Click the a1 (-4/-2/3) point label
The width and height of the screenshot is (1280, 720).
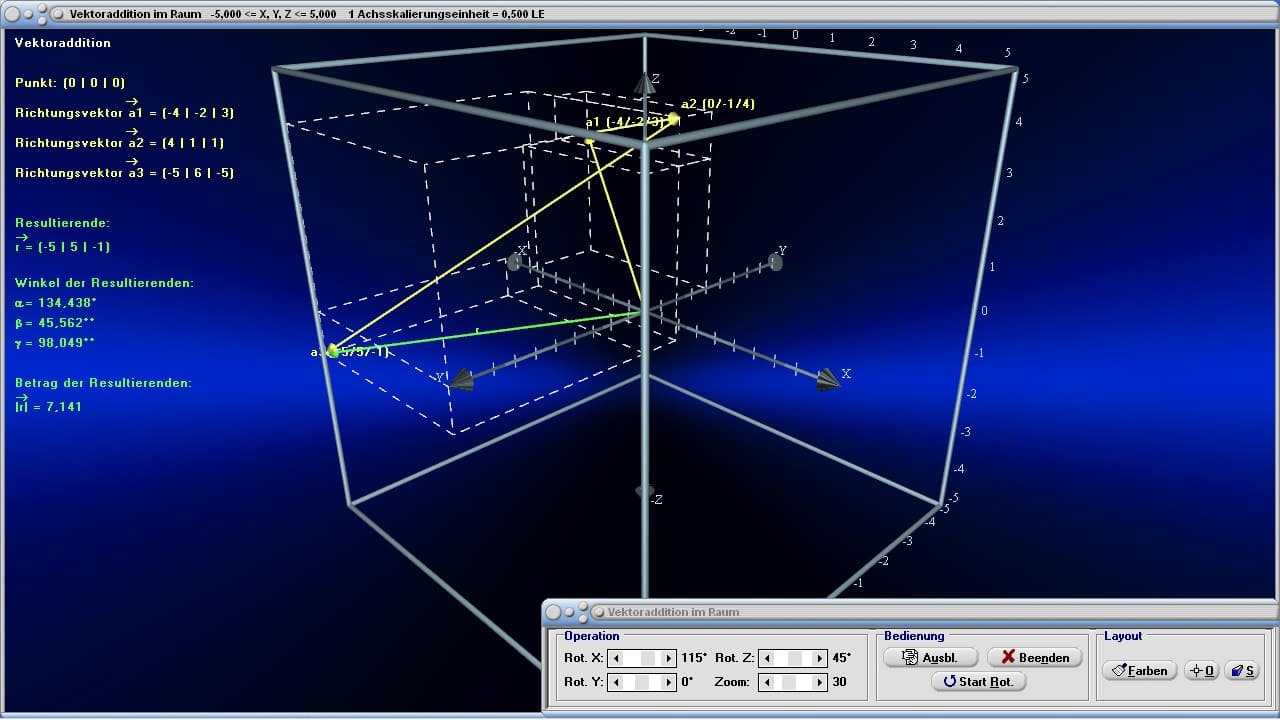624,122
